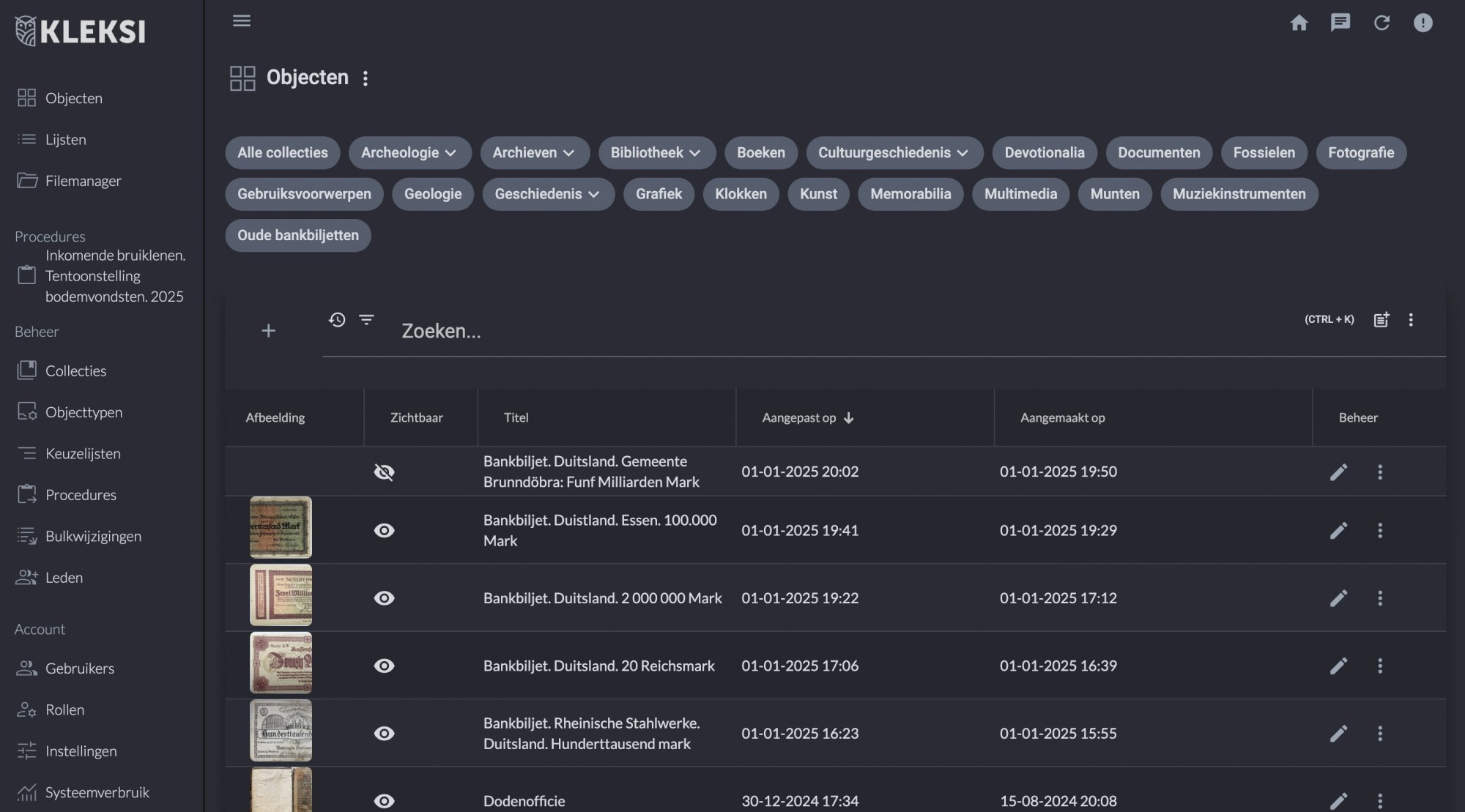
Task: Go to Keuzelijsten in sidebar
Action: [x=83, y=453]
